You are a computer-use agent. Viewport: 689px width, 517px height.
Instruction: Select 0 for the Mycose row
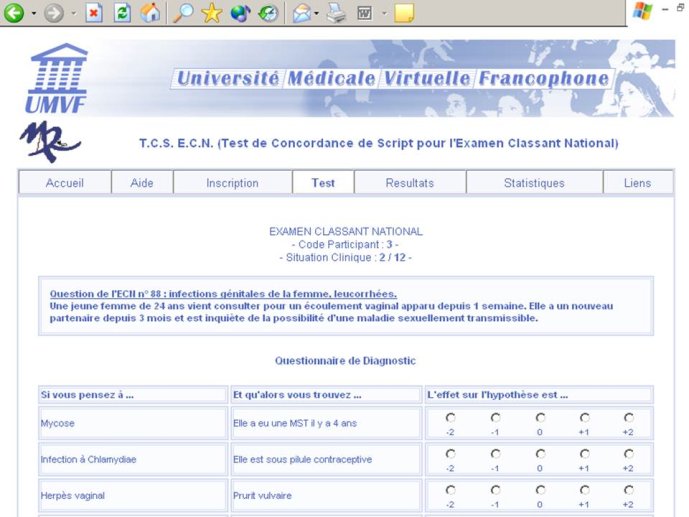(x=540, y=417)
